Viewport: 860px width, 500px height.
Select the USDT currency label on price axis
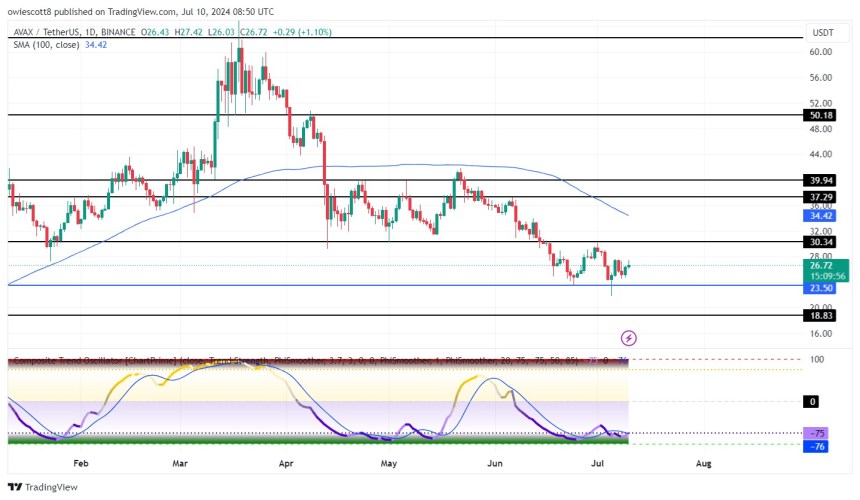tap(824, 33)
